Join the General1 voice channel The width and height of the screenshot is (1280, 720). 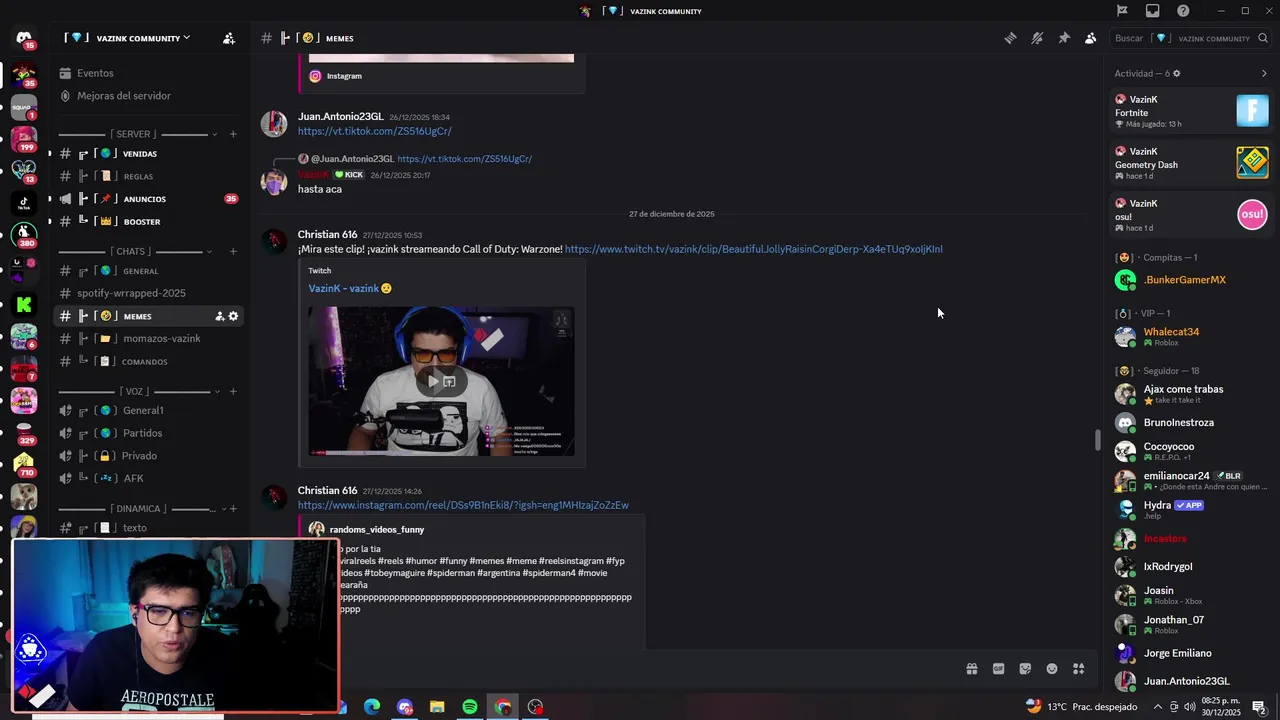[x=147, y=410]
